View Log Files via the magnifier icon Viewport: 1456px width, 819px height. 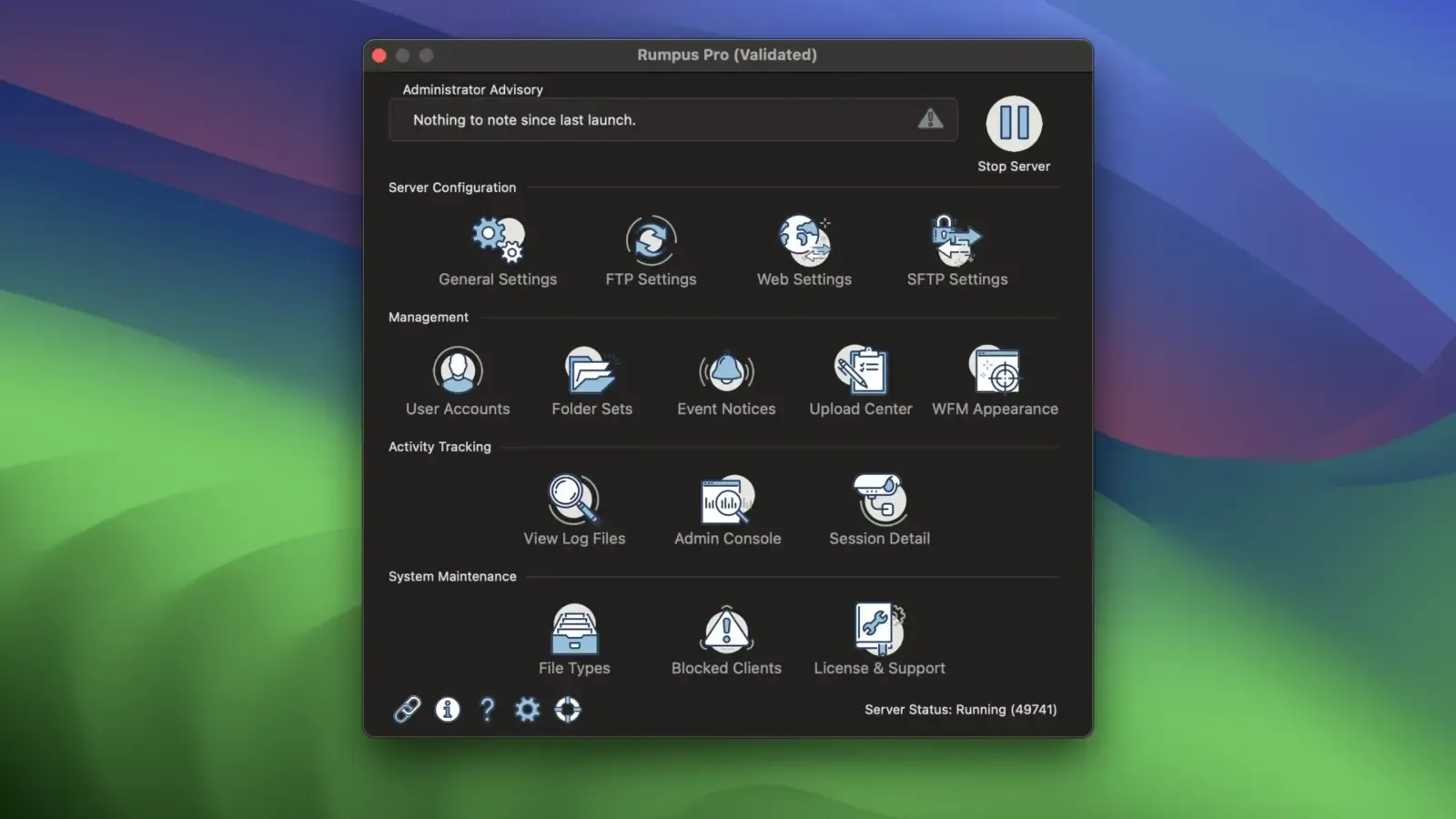click(573, 500)
